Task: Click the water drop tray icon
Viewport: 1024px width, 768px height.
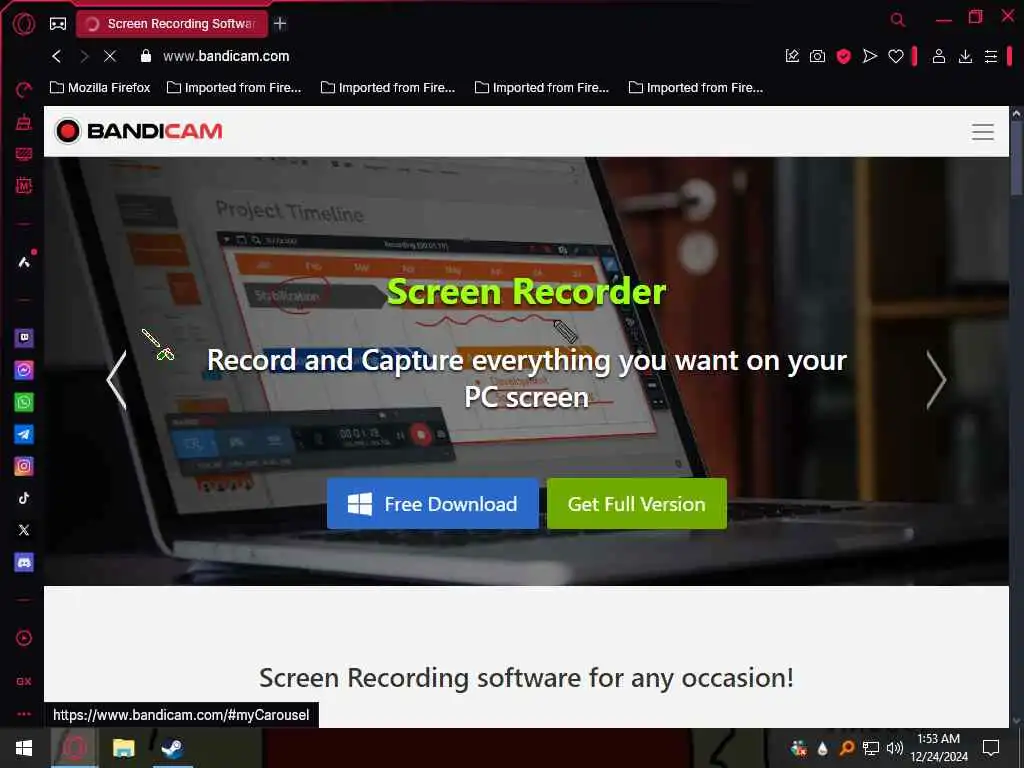Action: click(x=822, y=748)
